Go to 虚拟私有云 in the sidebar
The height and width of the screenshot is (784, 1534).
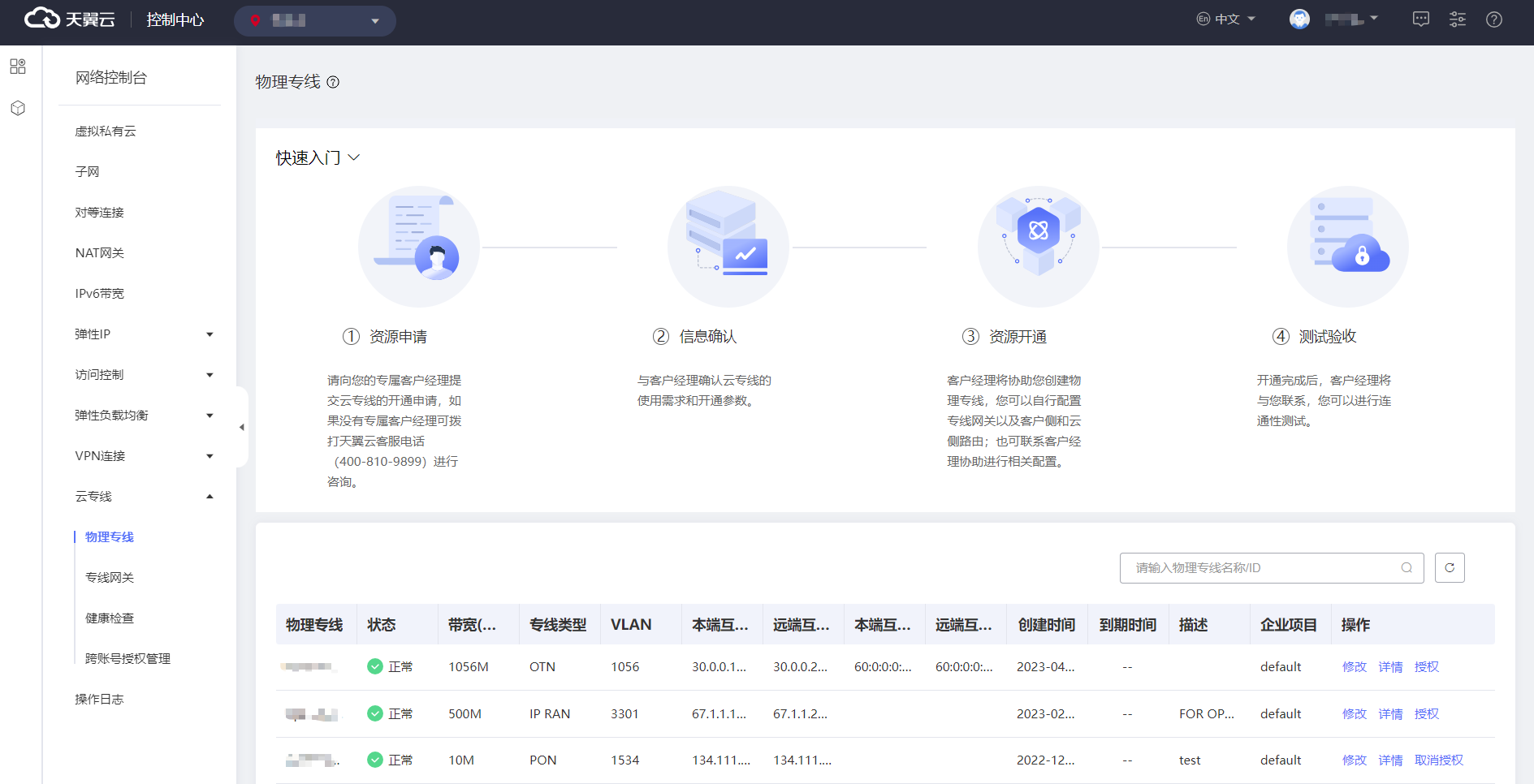(106, 131)
